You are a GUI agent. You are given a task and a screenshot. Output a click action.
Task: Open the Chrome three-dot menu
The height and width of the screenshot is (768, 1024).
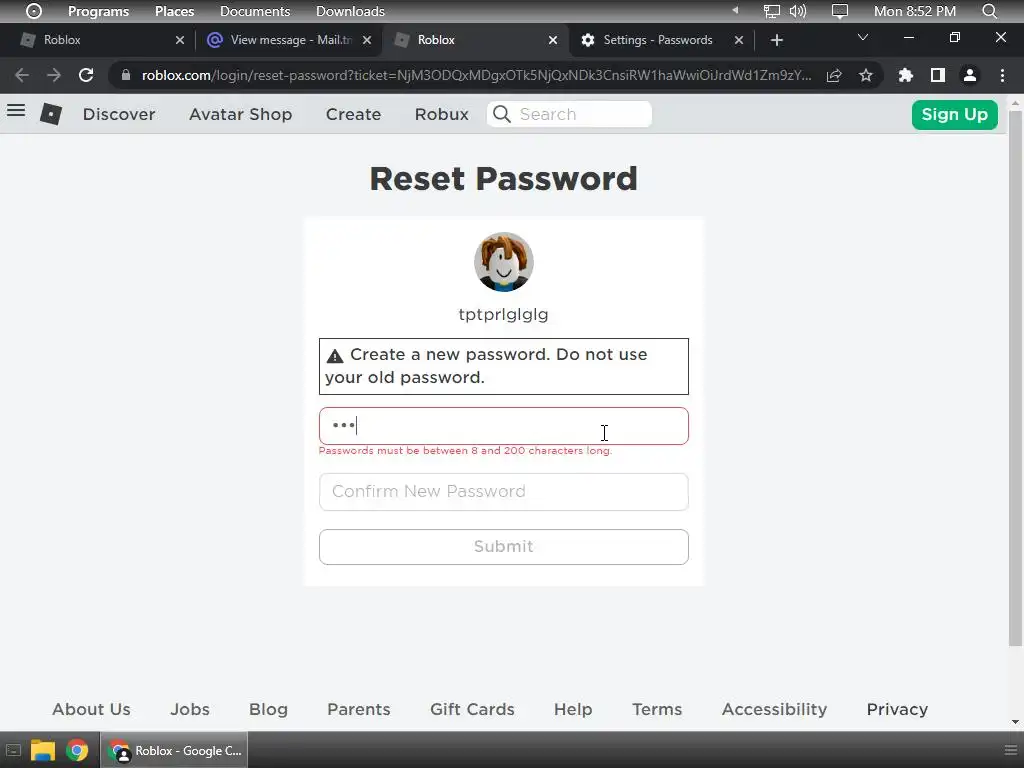pyautogui.click(x=1002, y=75)
